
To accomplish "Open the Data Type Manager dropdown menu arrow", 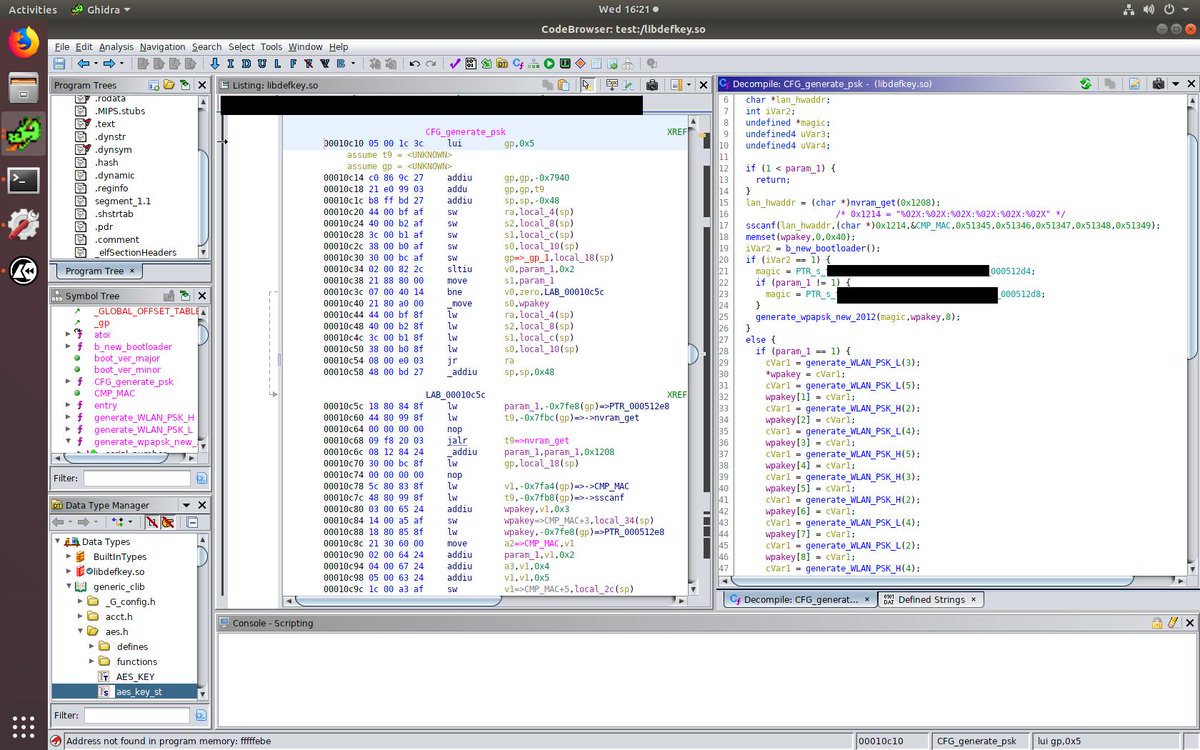I will [186, 505].
